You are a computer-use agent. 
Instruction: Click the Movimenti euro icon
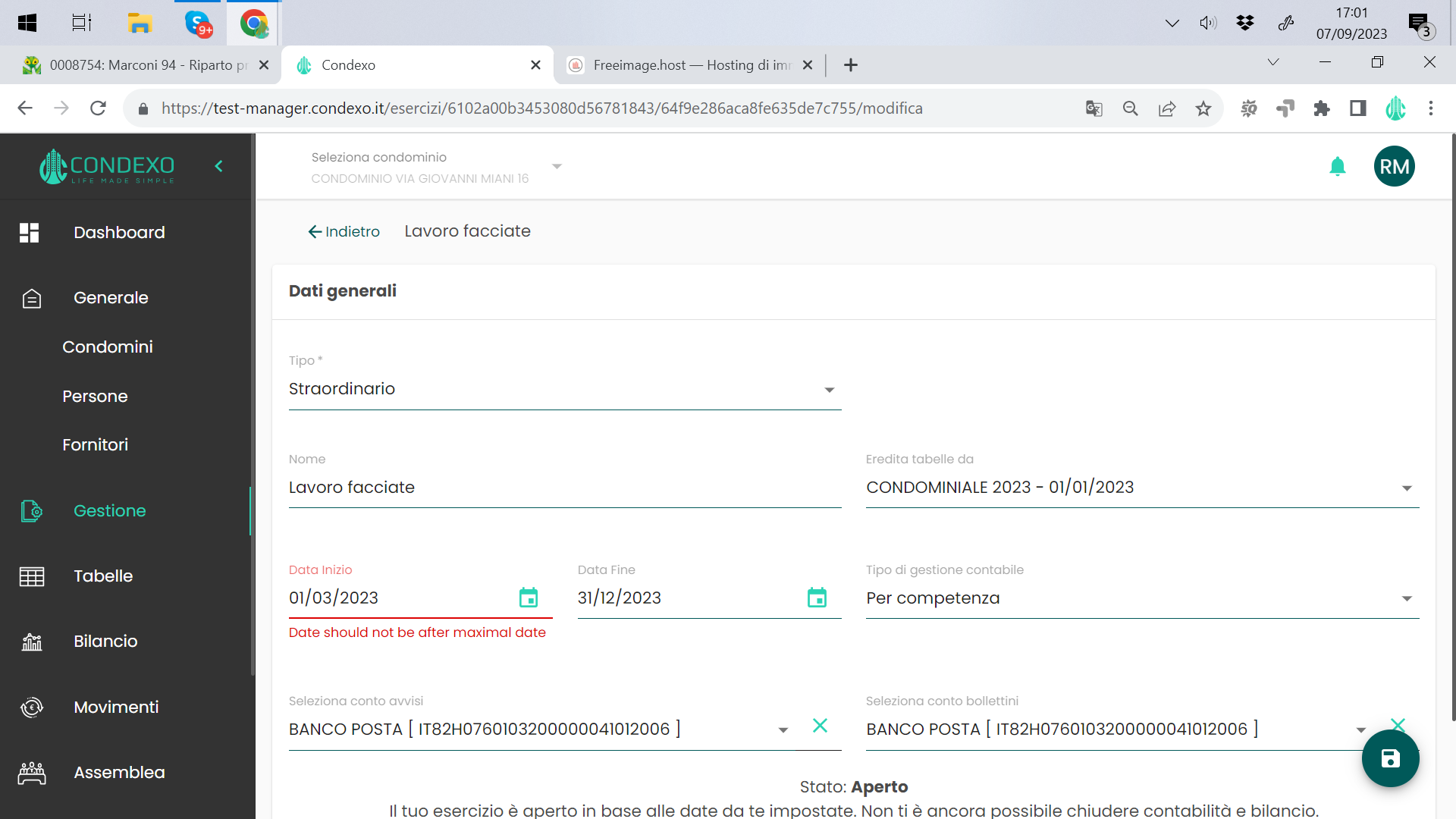(x=32, y=708)
